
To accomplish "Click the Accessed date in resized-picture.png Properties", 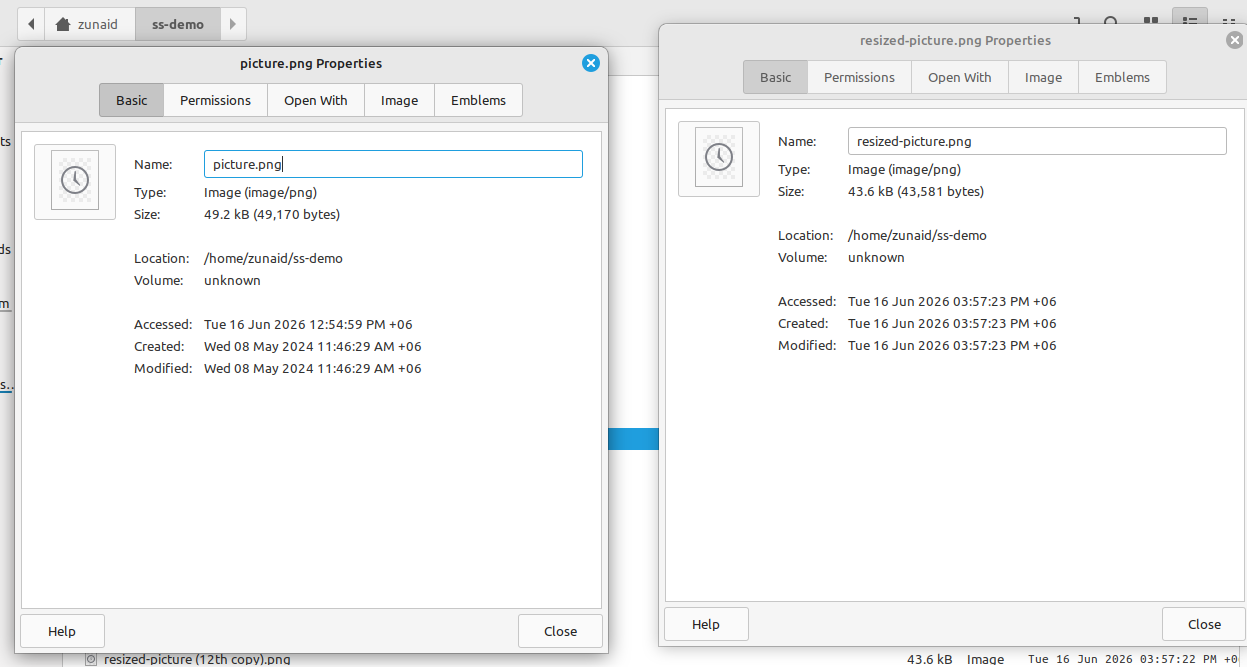I will (952, 301).
